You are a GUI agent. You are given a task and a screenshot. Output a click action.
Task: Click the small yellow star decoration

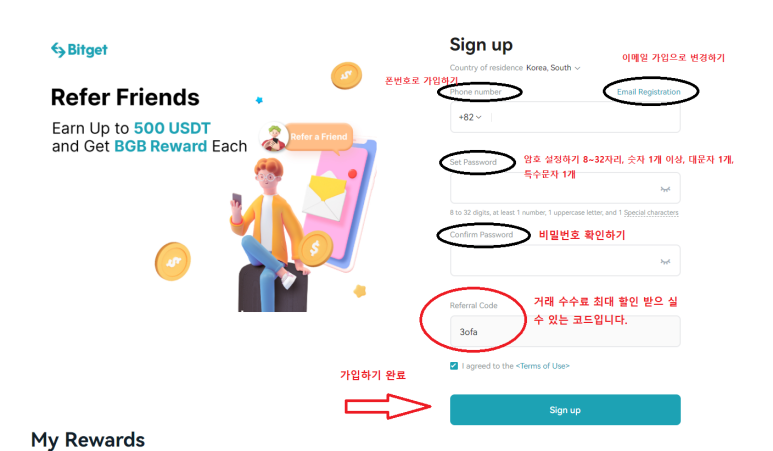360,291
